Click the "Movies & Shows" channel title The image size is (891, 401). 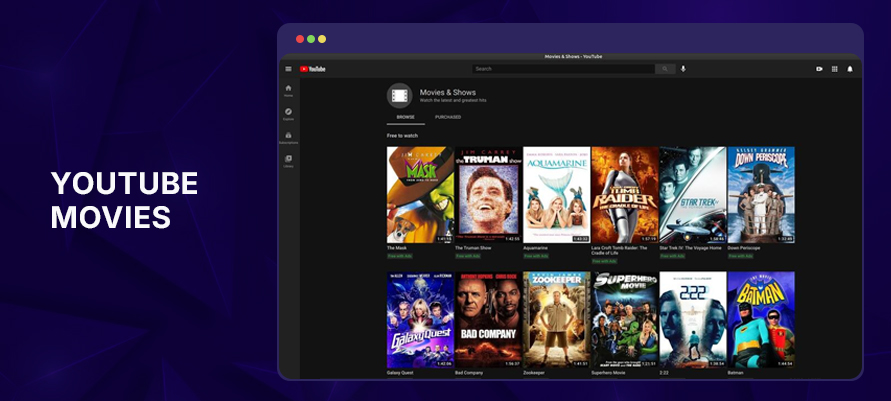coord(448,92)
